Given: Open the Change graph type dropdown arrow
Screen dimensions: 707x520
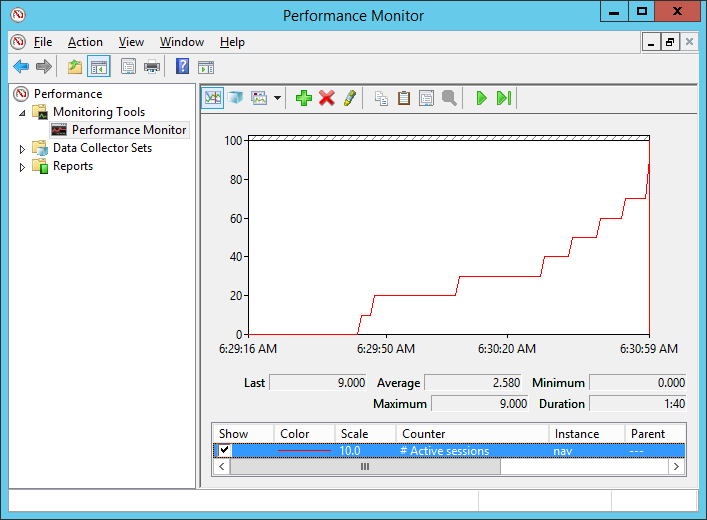Looking at the screenshot, I should pos(277,98).
